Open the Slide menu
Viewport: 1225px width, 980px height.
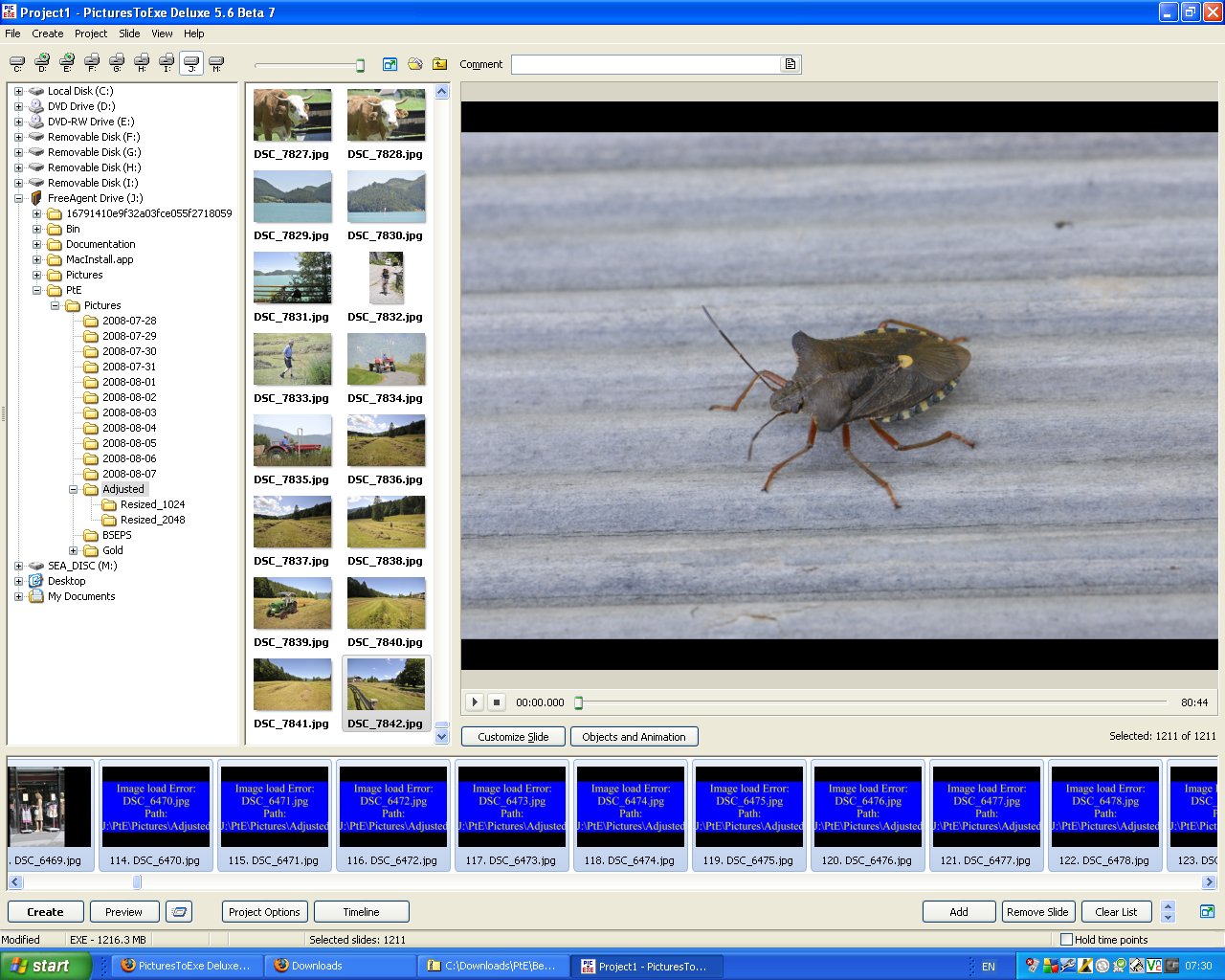(129, 33)
